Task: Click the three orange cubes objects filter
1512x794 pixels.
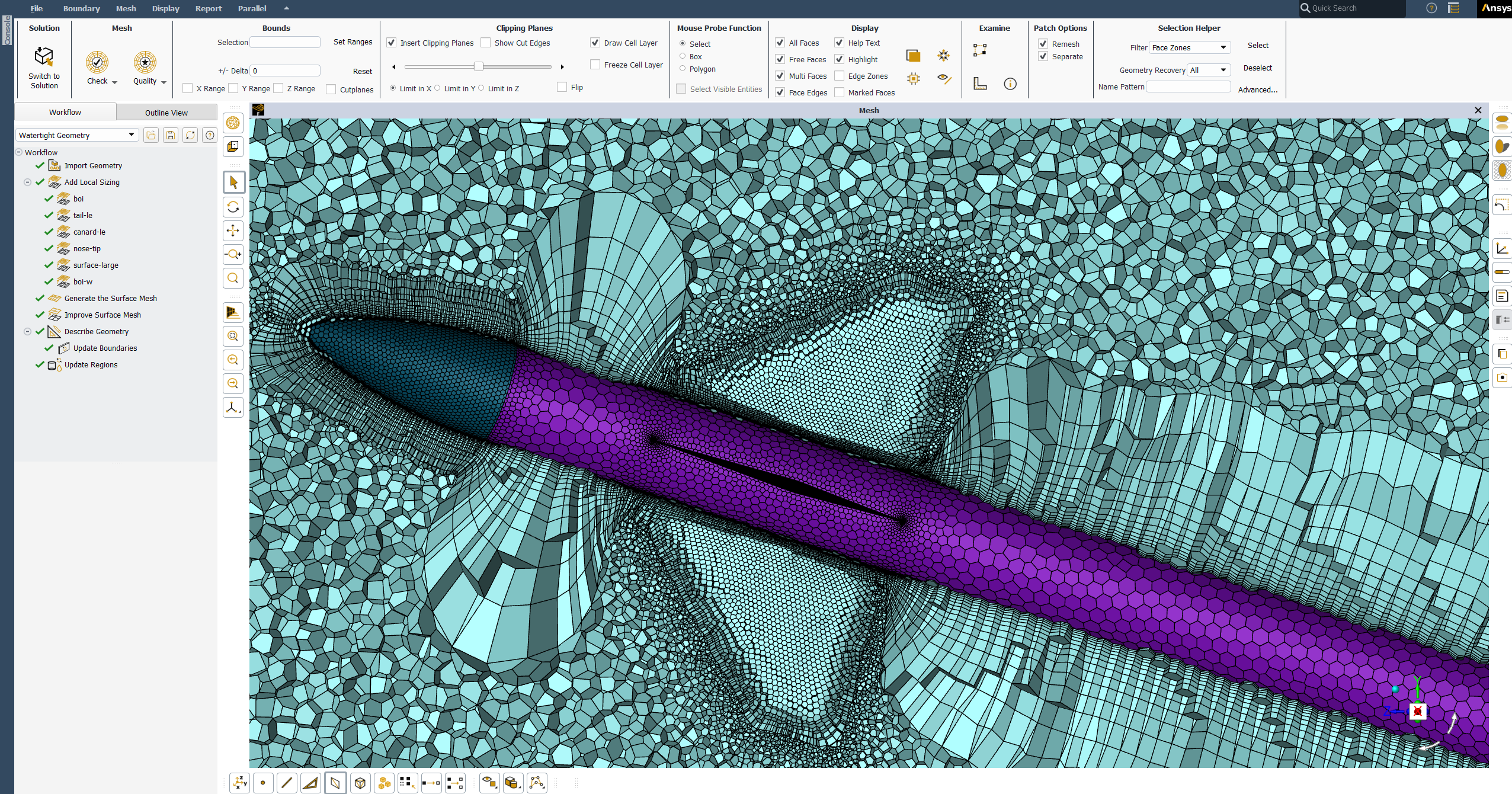Action: click(x=385, y=783)
